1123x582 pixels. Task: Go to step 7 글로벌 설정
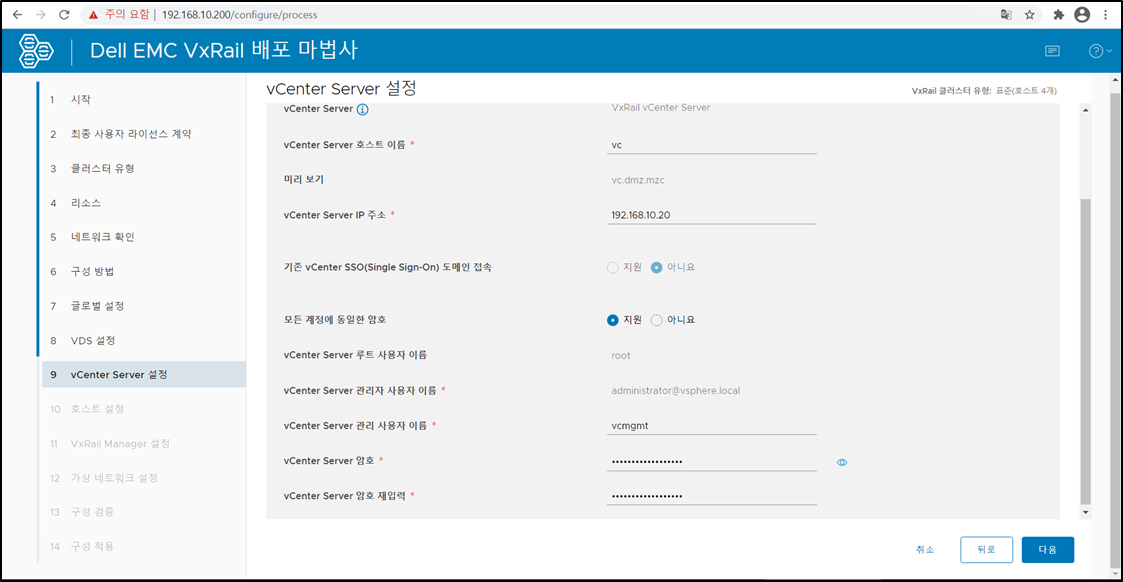click(x=143, y=306)
